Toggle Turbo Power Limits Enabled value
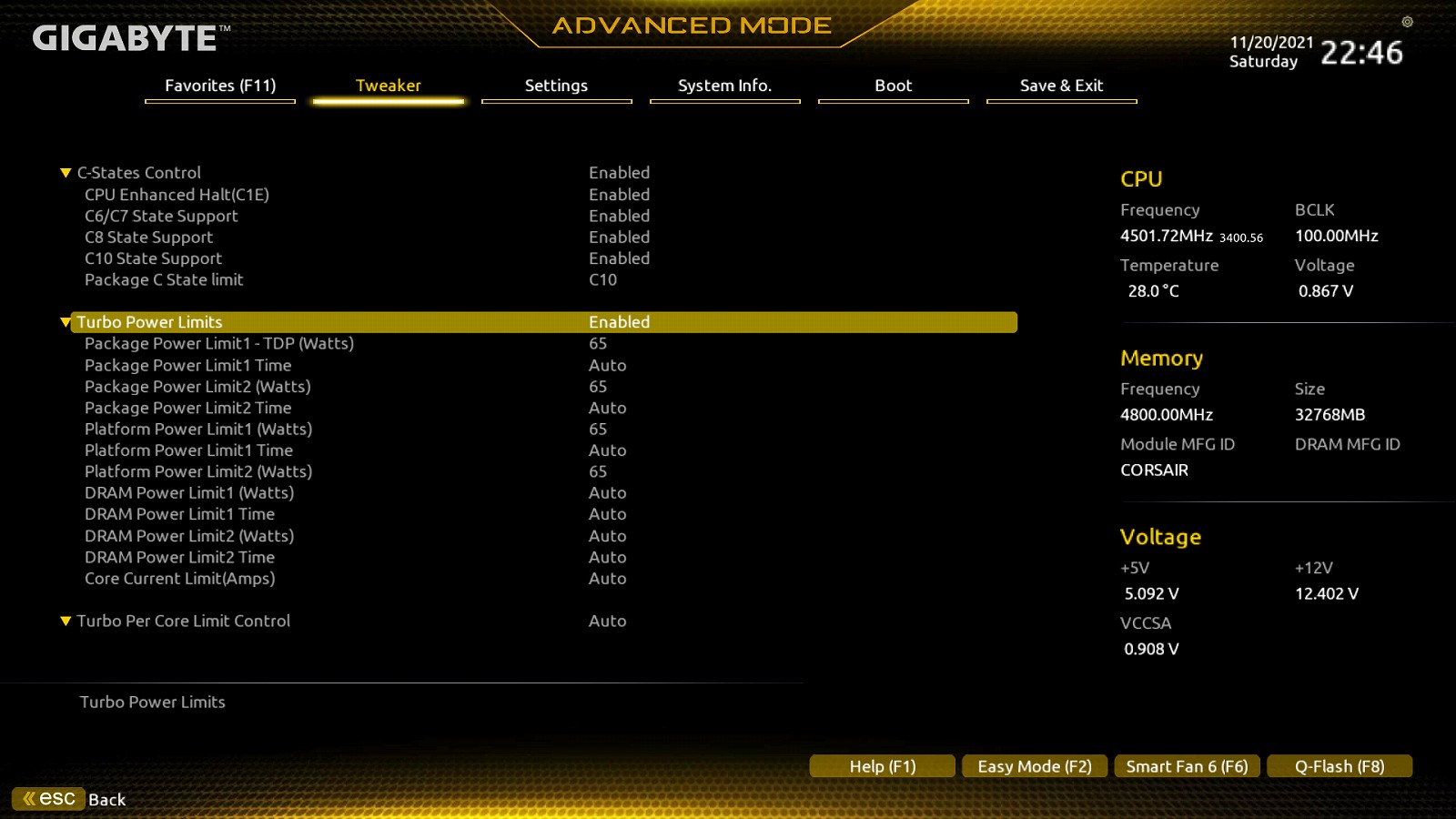The height and width of the screenshot is (819, 1456). pyautogui.click(x=619, y=322)
